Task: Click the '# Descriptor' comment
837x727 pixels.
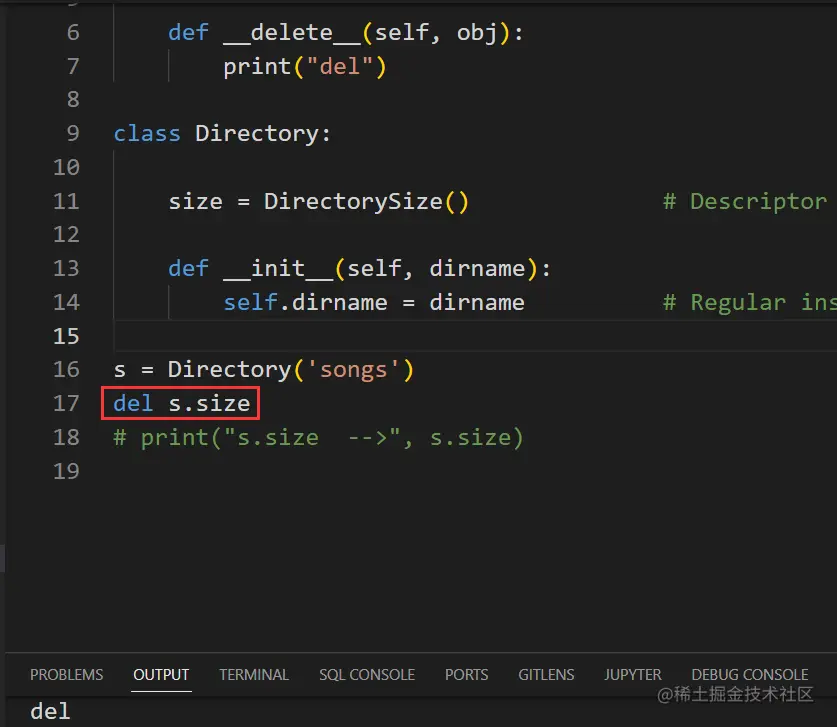Action: click(745, 202)
